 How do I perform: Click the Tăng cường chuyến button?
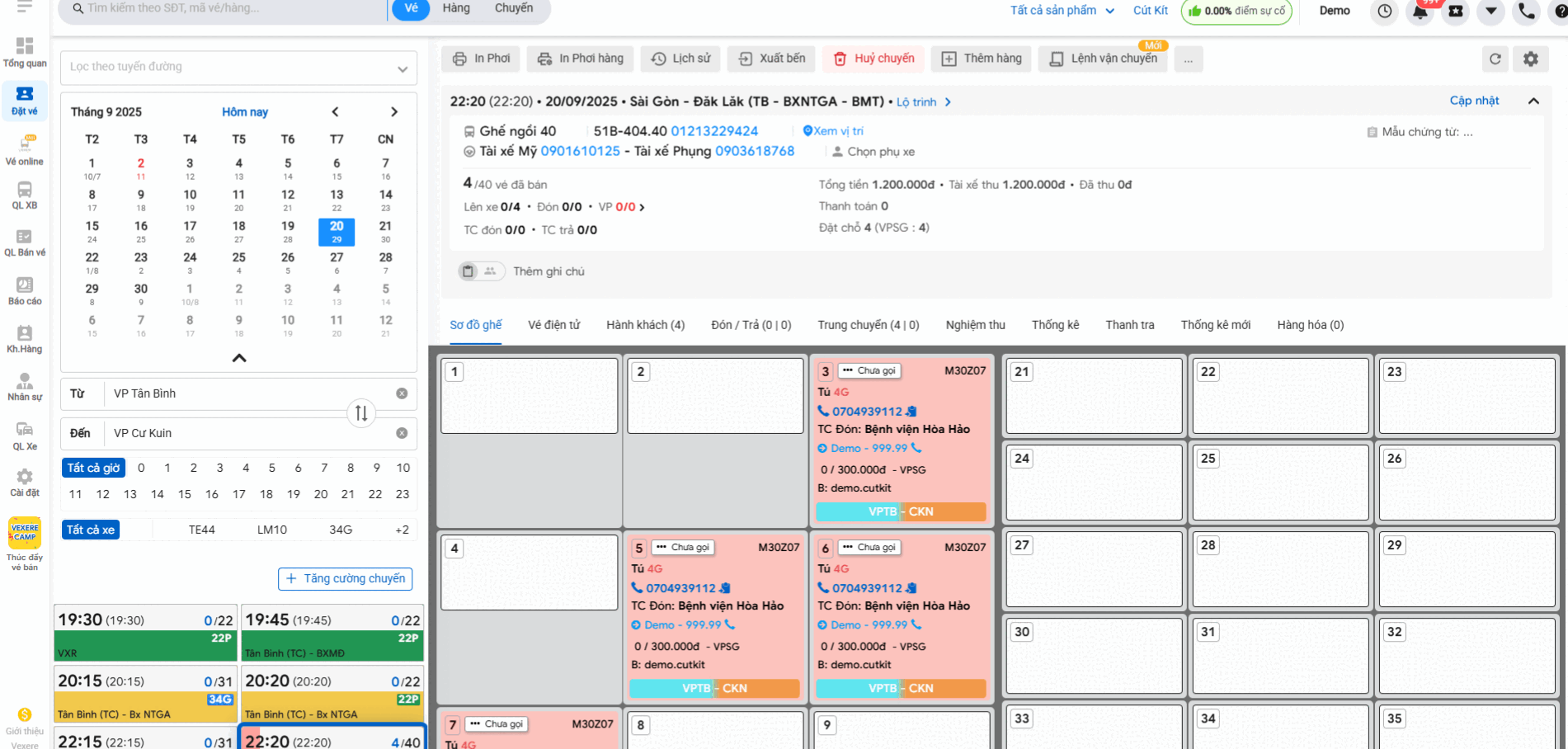click(346, 579)
